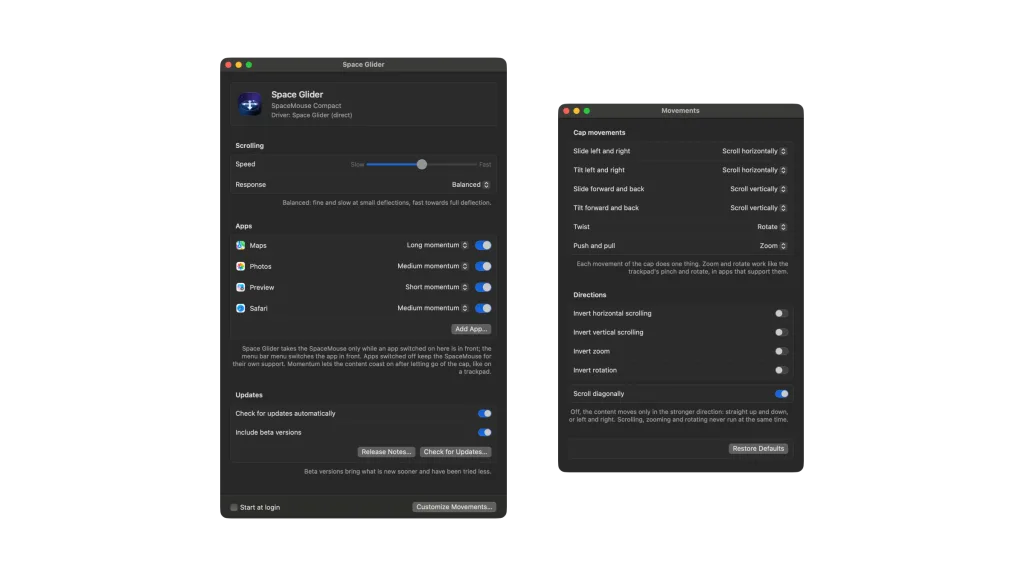Click the Space Glider app icon

coord(249,104)
